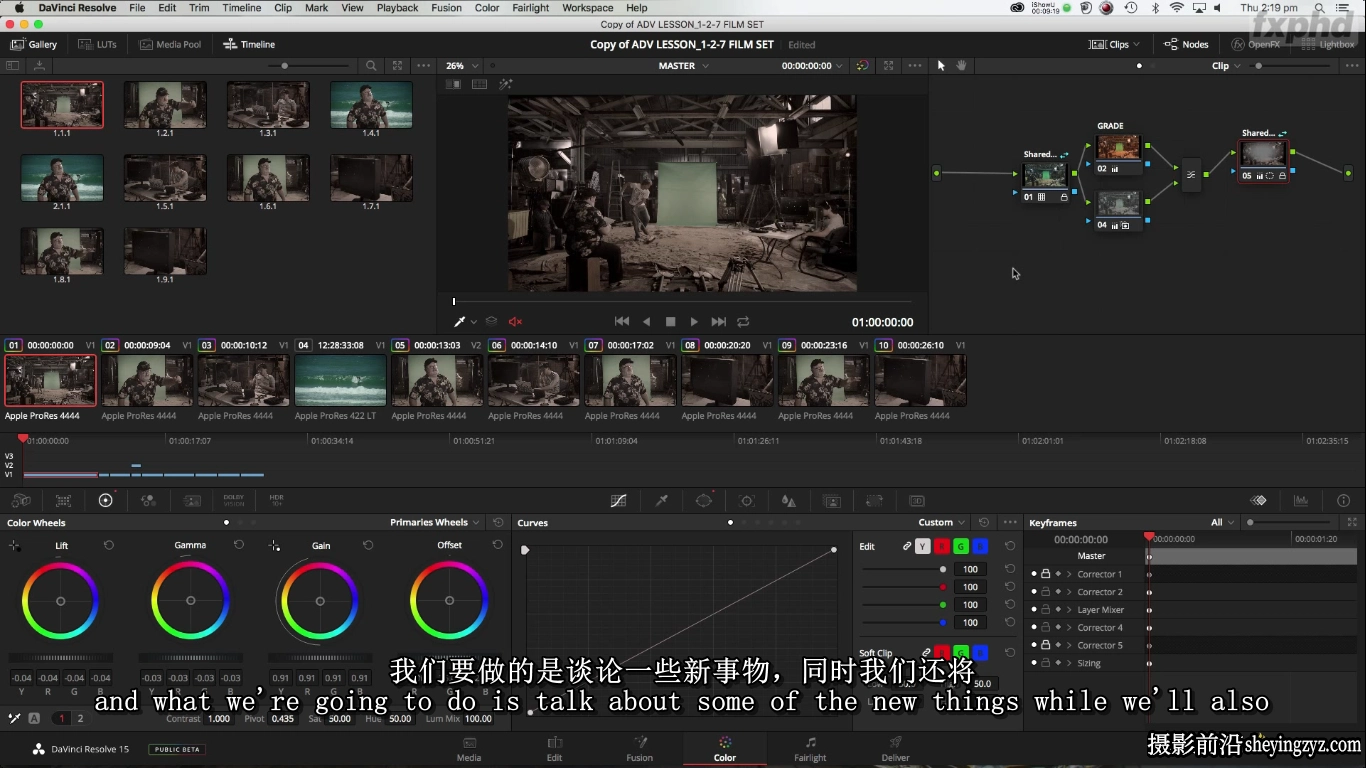Reset the Gamma color wheel
Image resolution: width=1366 pixels, height=768 pixels.
(239, 545)
